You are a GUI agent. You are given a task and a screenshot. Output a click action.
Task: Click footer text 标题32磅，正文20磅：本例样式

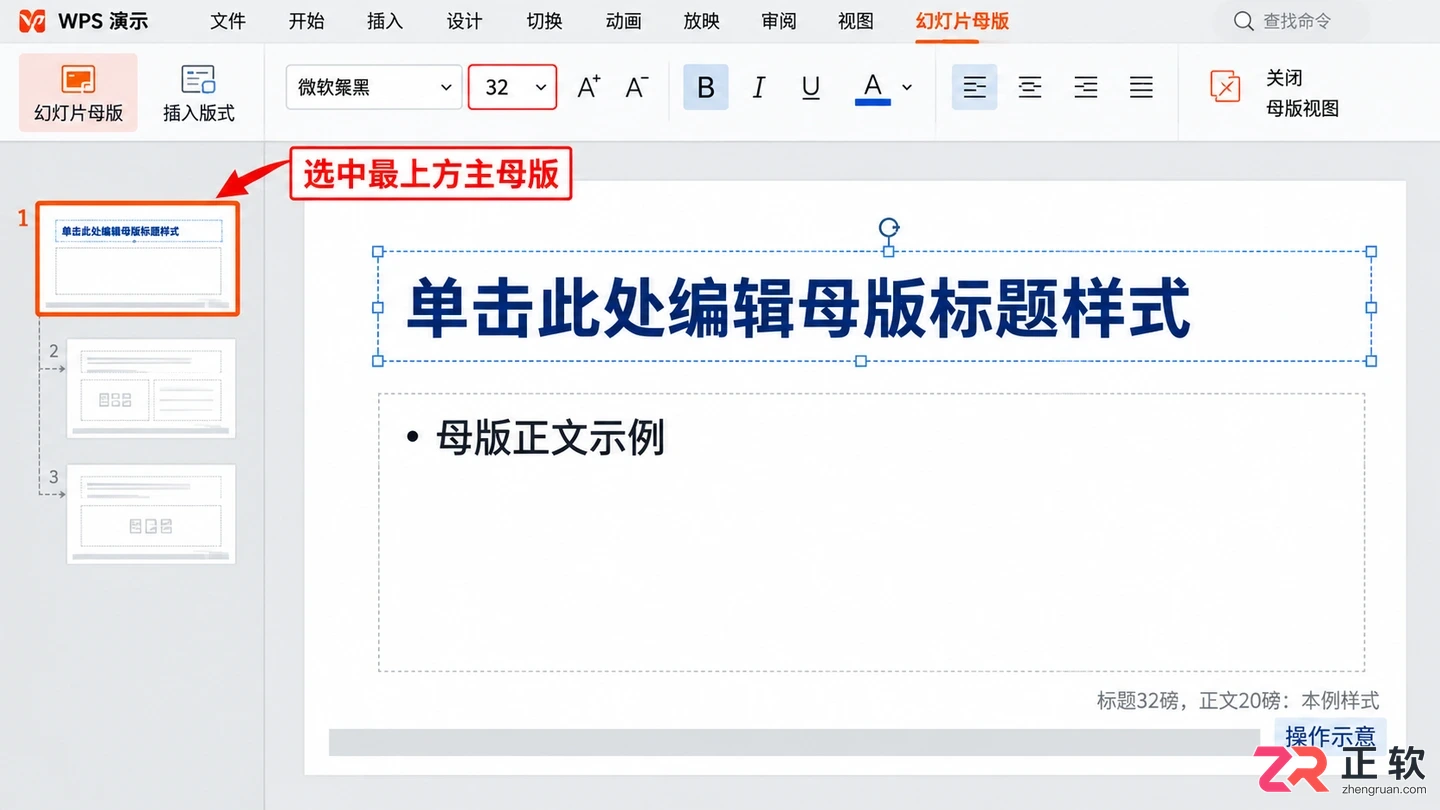(x=1238, y=700)
